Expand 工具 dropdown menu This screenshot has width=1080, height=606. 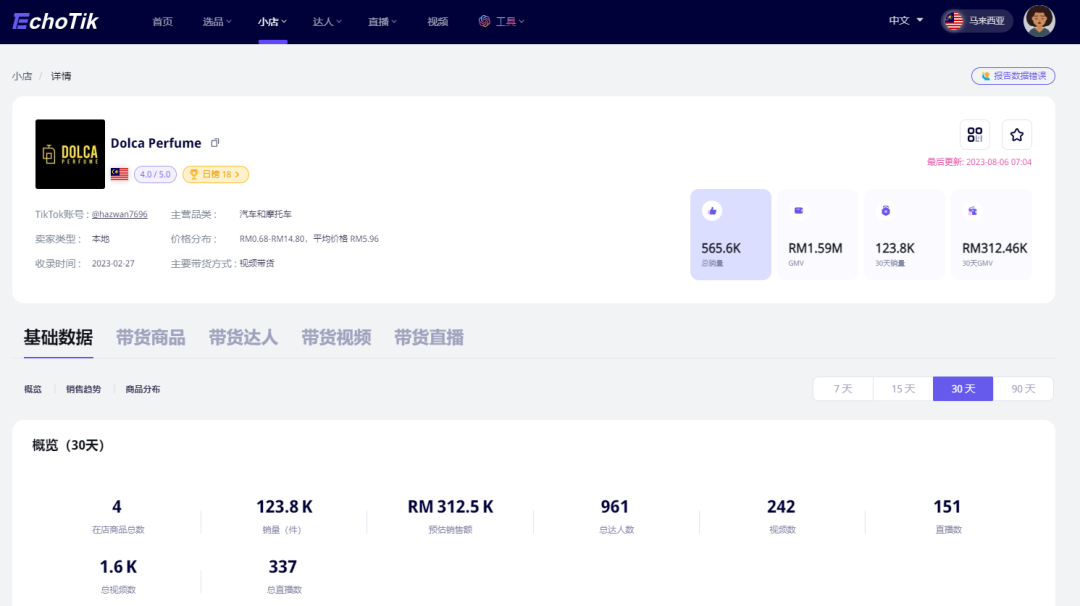click(x=510, y=21)
